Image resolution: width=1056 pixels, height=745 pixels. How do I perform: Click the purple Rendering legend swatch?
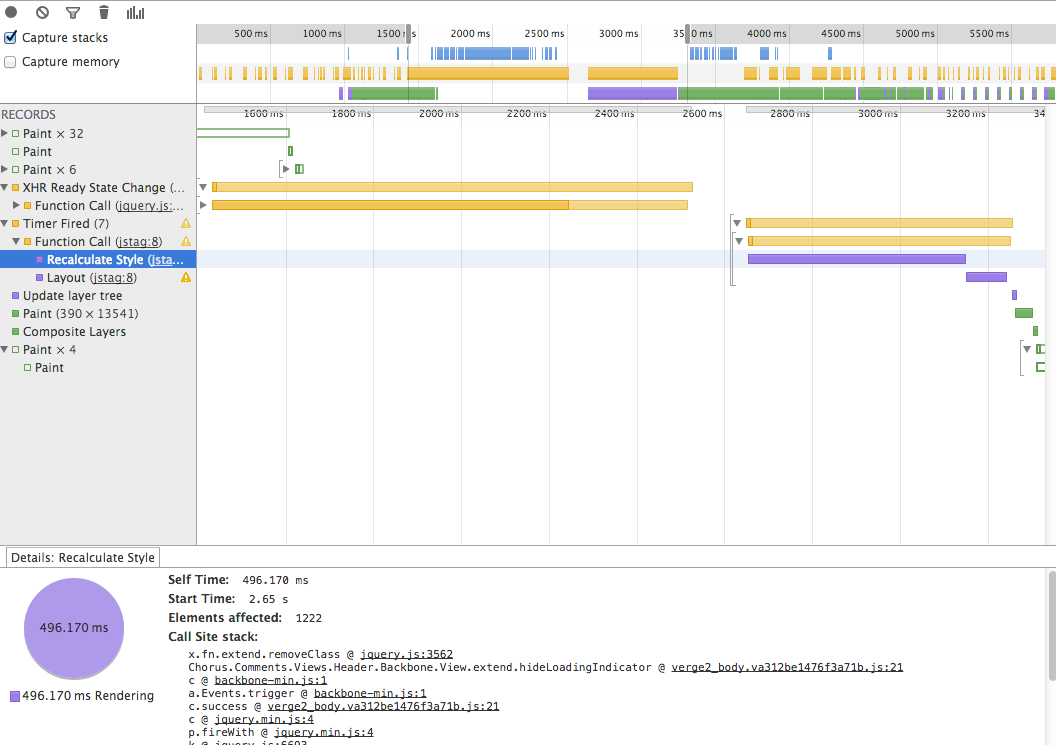[x=15, y=696]
